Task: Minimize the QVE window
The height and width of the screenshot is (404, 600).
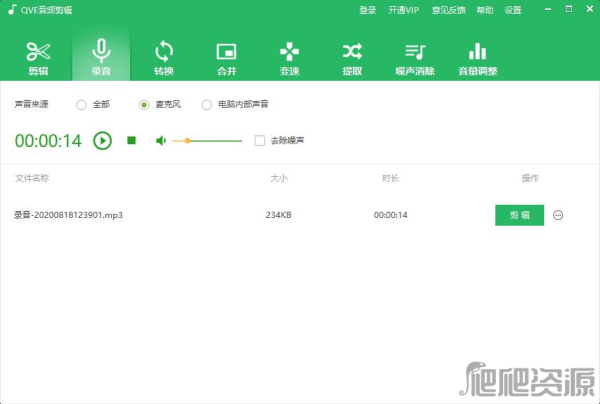Action: (x=548, y=9)
